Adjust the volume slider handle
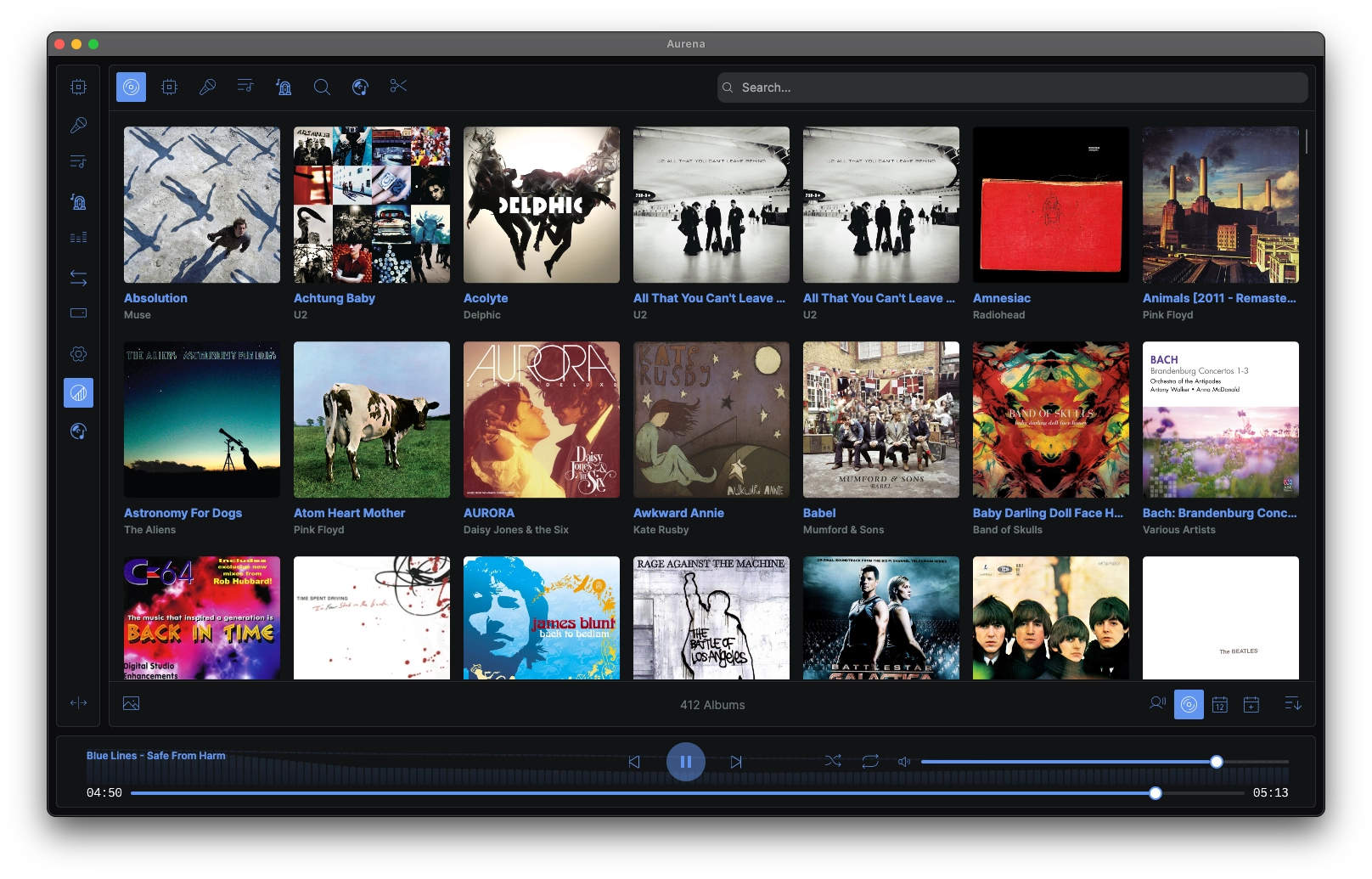This screenshot has width=1372, height=879. (x=1217, y=762)
